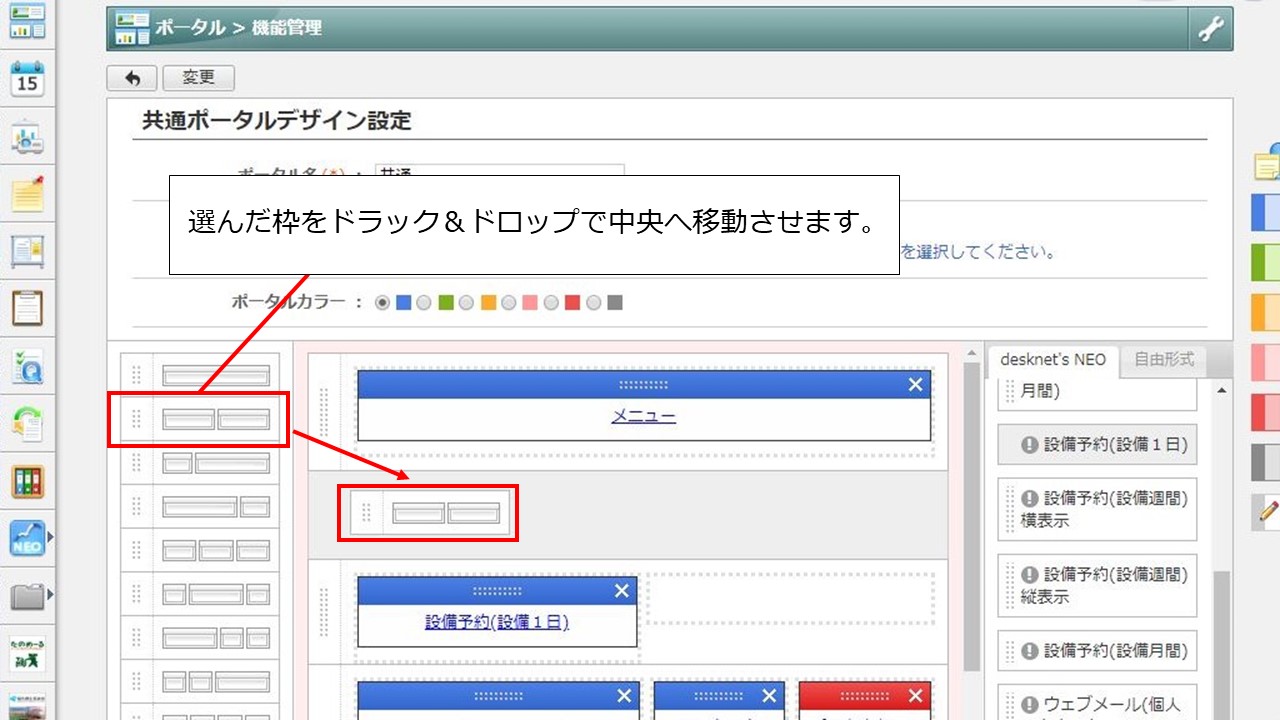Click the green portal color swatch
Viewport: 1280px width, 720px height.
pos(446,302)
